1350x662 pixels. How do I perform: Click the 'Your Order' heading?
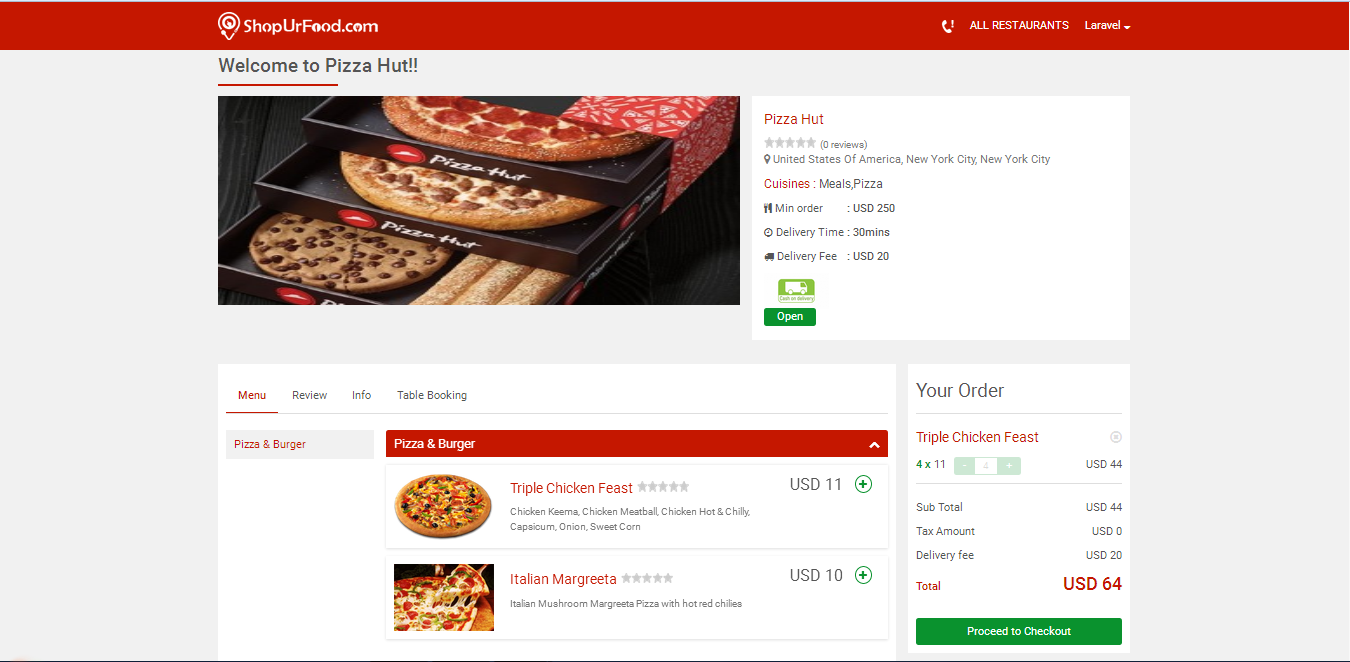tap(960, 390)
